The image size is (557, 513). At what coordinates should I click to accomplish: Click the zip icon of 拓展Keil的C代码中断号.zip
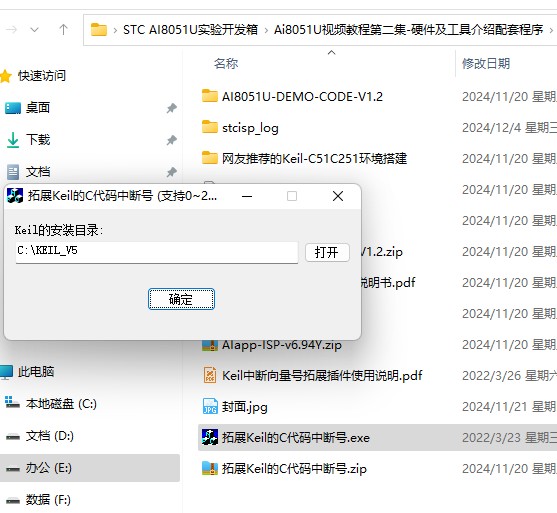[x=210, y=468]
